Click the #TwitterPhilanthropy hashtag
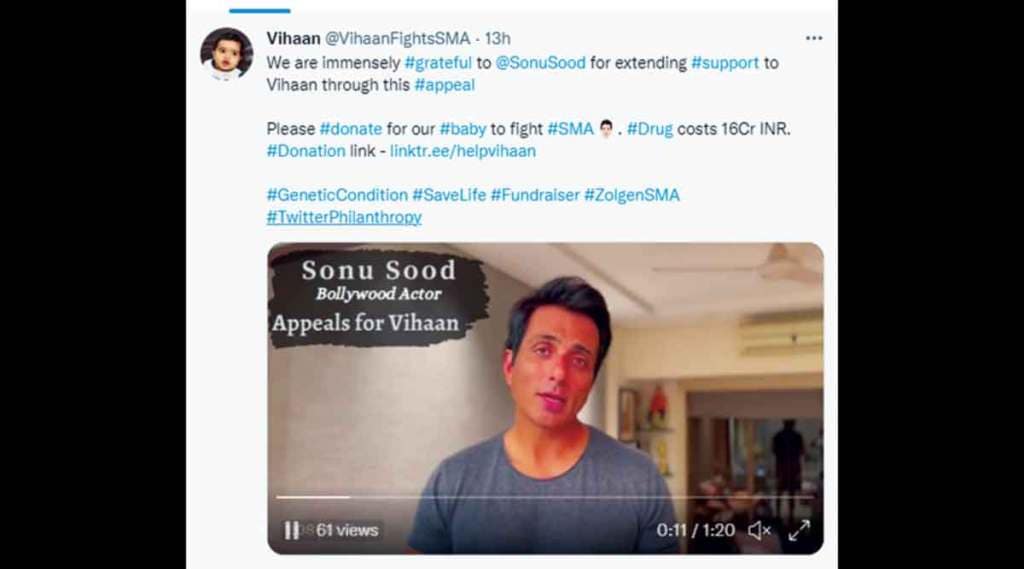 click(344, 217)
